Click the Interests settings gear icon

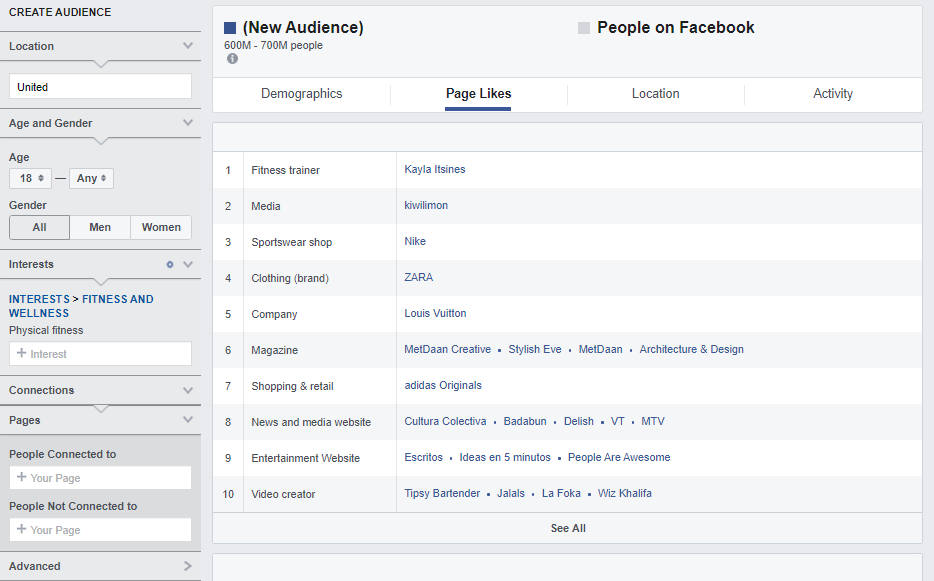click(x=170, y=265)
